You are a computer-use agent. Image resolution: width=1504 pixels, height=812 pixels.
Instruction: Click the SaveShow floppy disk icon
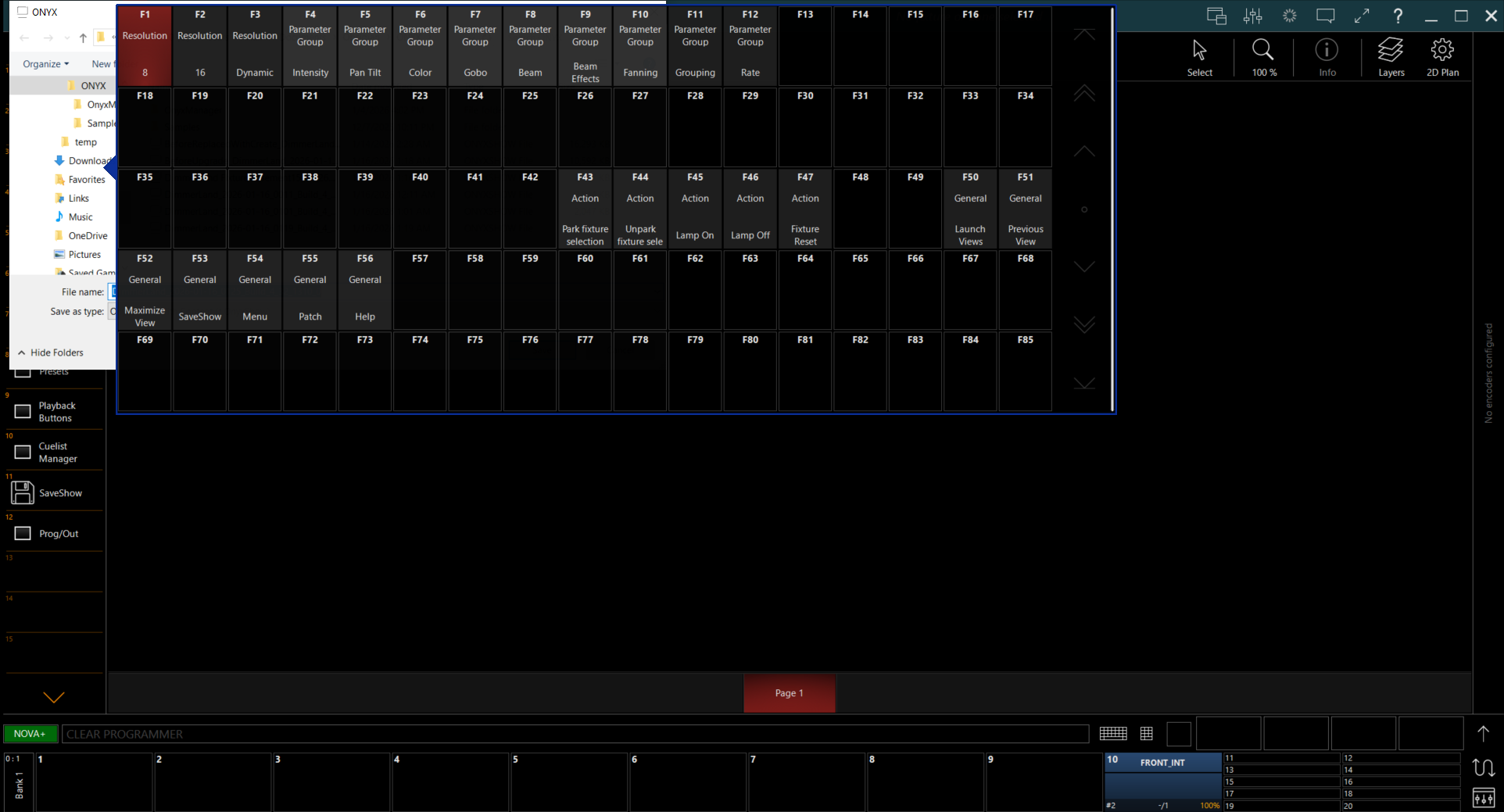click(23, 492)
